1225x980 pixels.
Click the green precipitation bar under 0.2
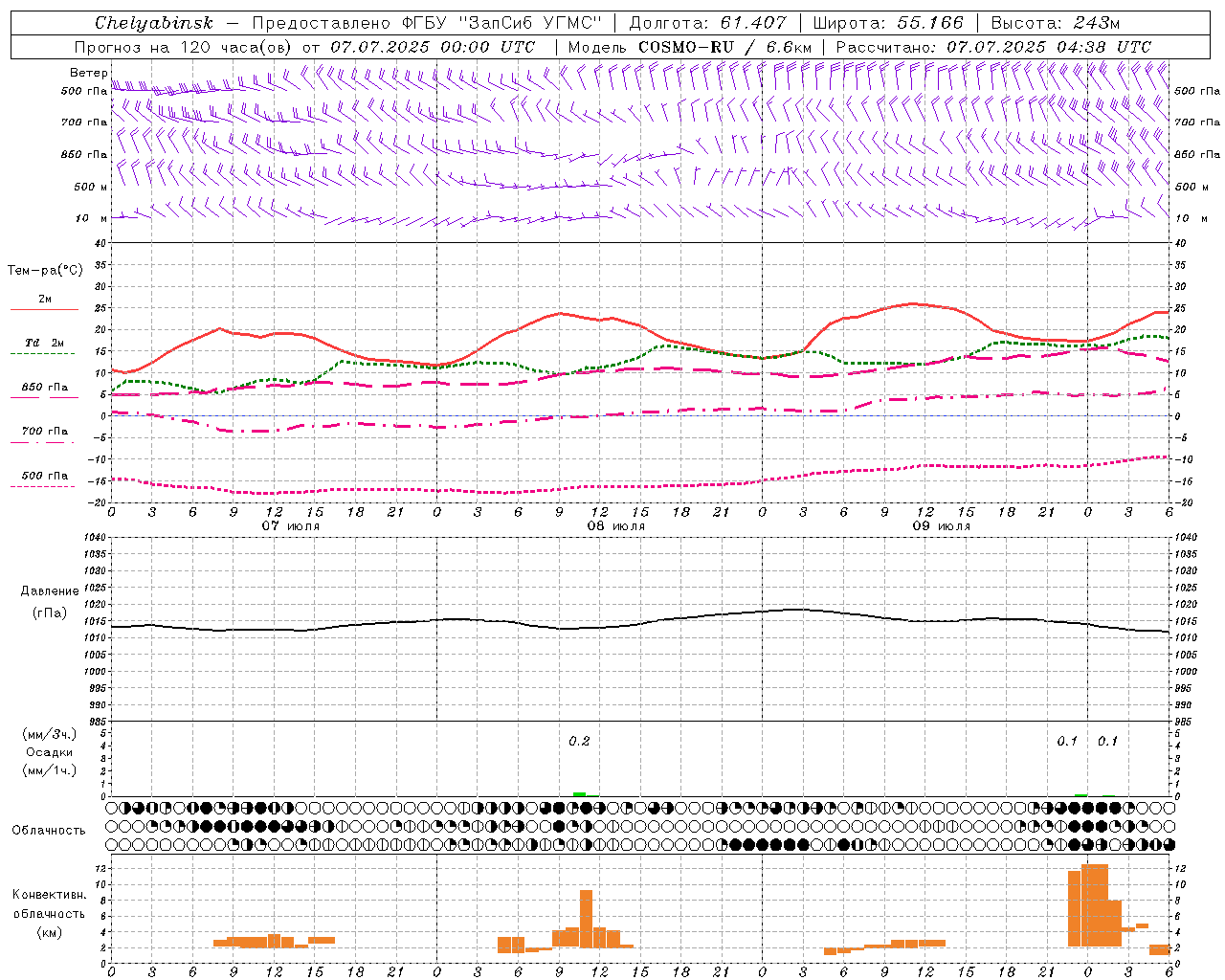coord(579,793)
